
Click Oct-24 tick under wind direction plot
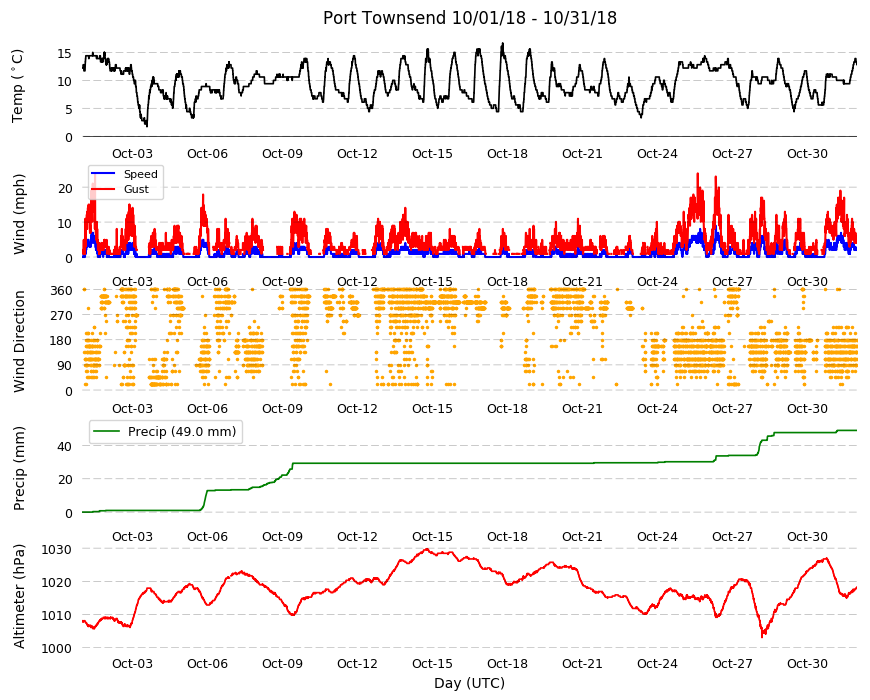click(657, 409)
